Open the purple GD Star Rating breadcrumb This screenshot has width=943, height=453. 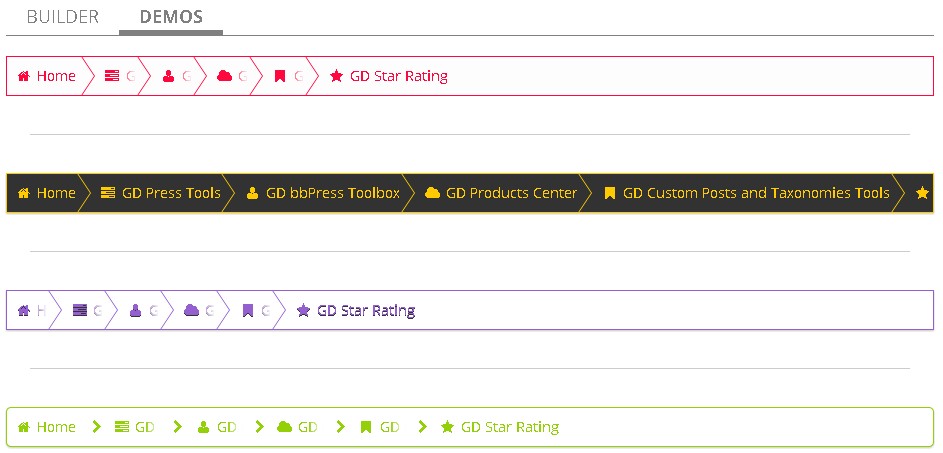click(x=356, y=311)
